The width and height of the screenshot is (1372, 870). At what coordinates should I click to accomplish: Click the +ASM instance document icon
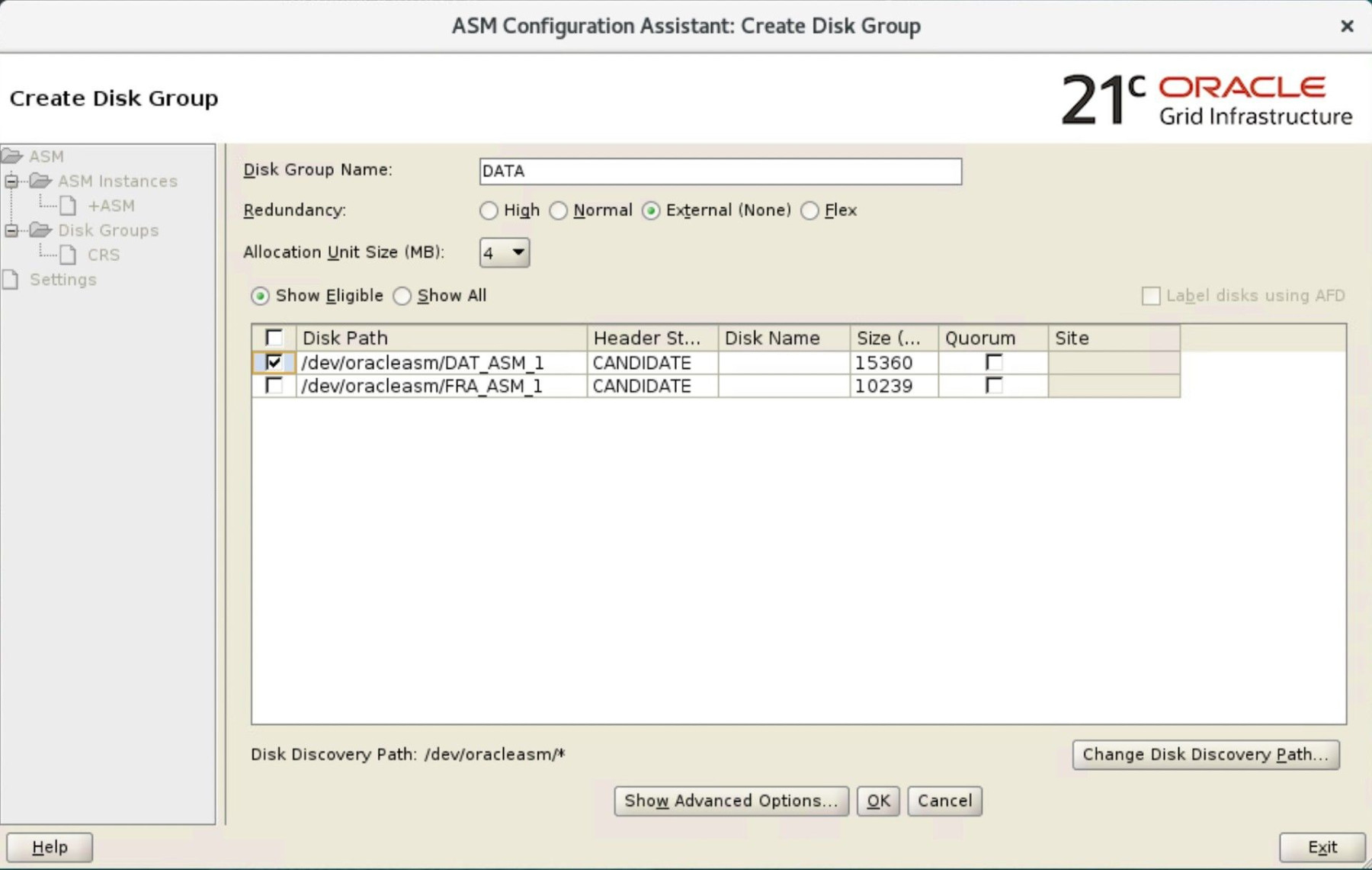68,206
